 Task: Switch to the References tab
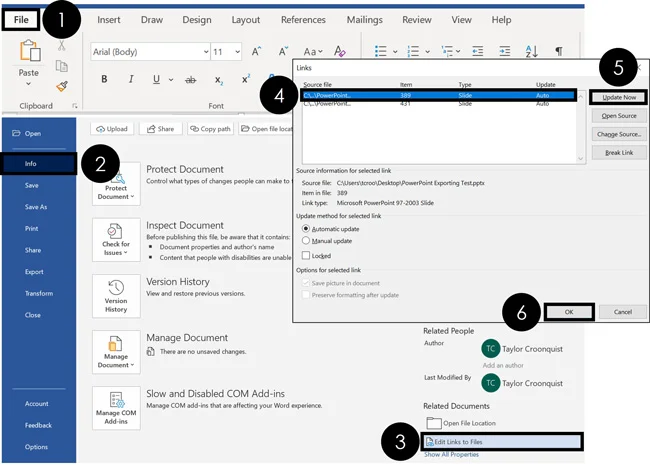click(x=303, y=19)
